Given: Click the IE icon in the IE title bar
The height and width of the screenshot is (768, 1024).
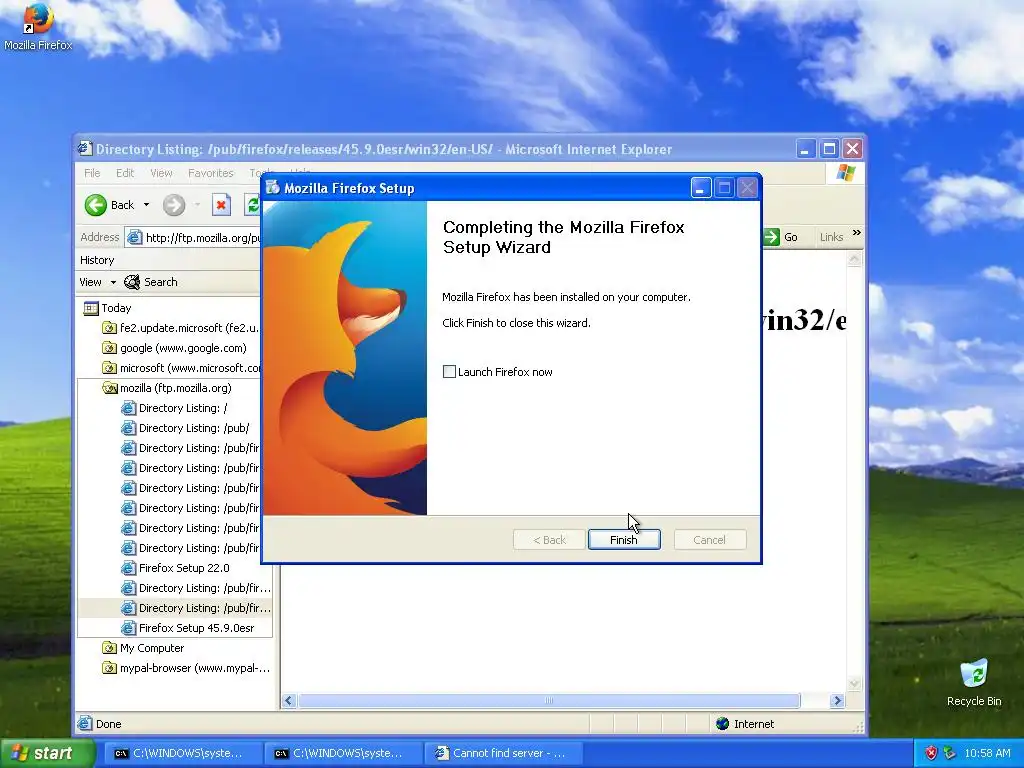Looking at the screenshot, I should point(85,149).
